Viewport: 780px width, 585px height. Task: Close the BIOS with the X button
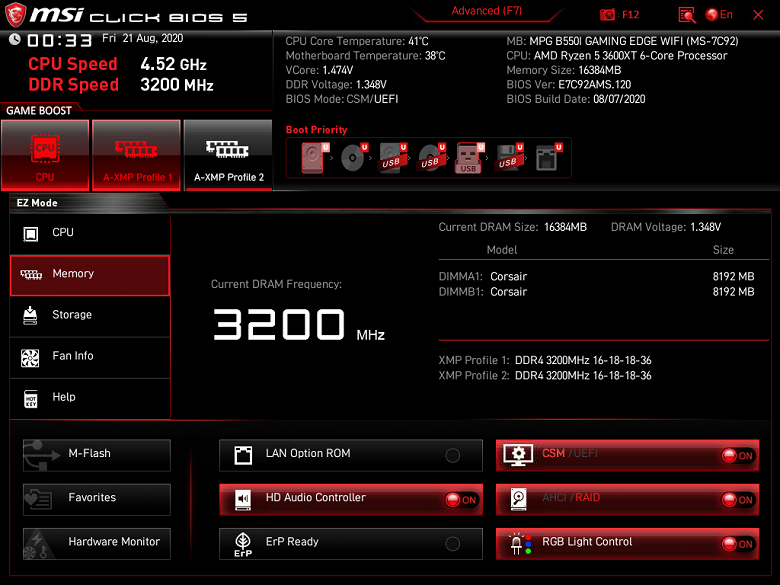point(758,15)
